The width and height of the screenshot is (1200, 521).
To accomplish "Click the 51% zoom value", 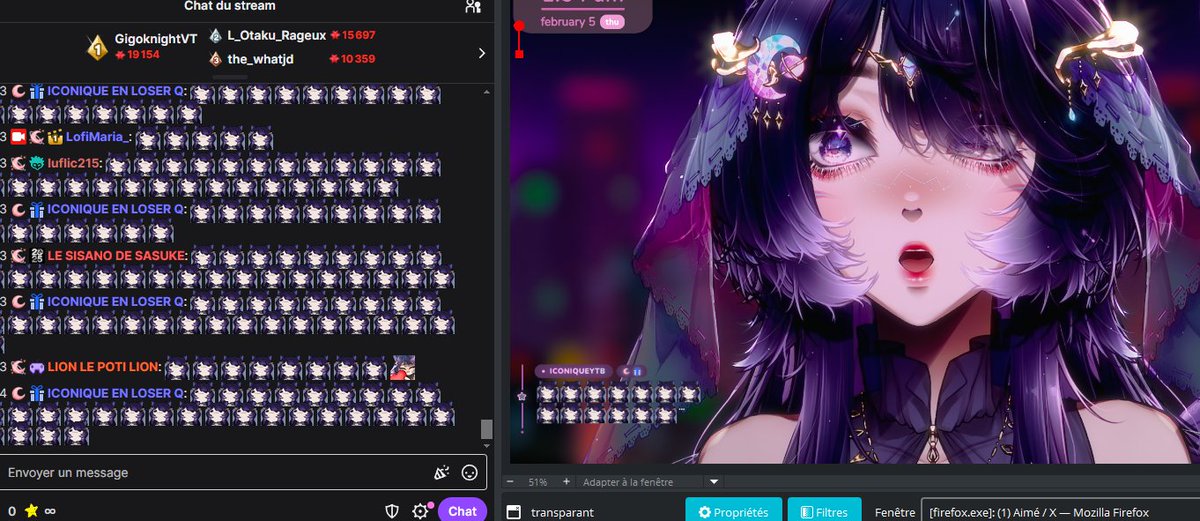I will click(x=538, y=481).
